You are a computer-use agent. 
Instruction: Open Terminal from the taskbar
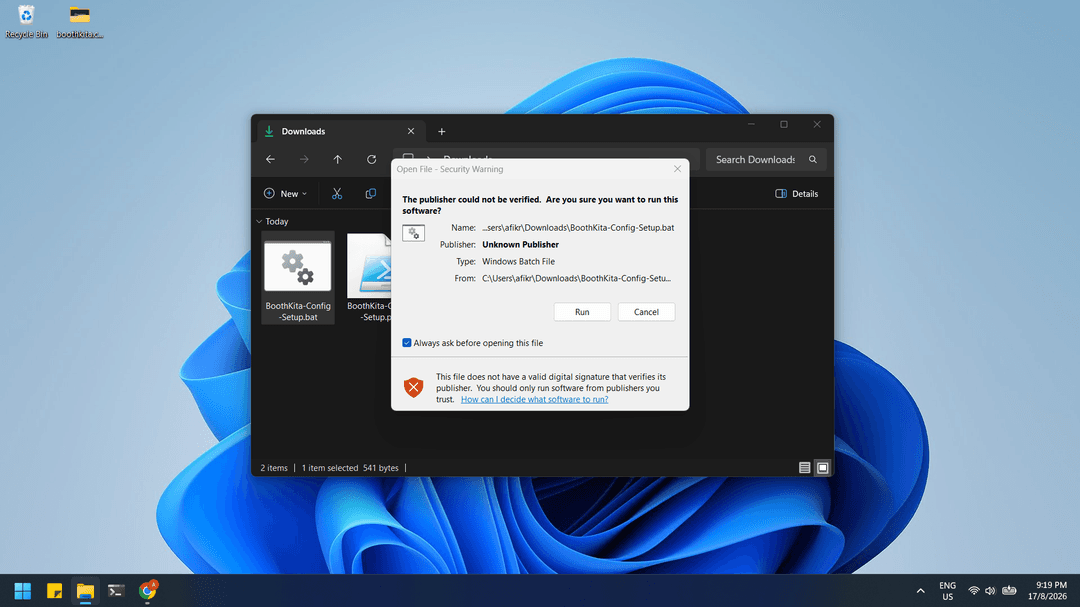coord(116,590)
